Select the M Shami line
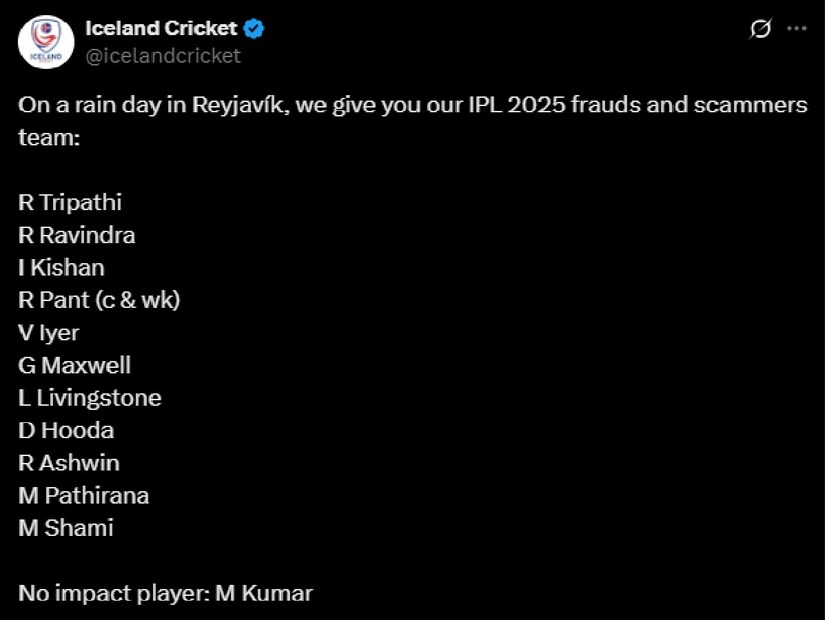This screenshot has height=620, width=827. tap(66, 528)
